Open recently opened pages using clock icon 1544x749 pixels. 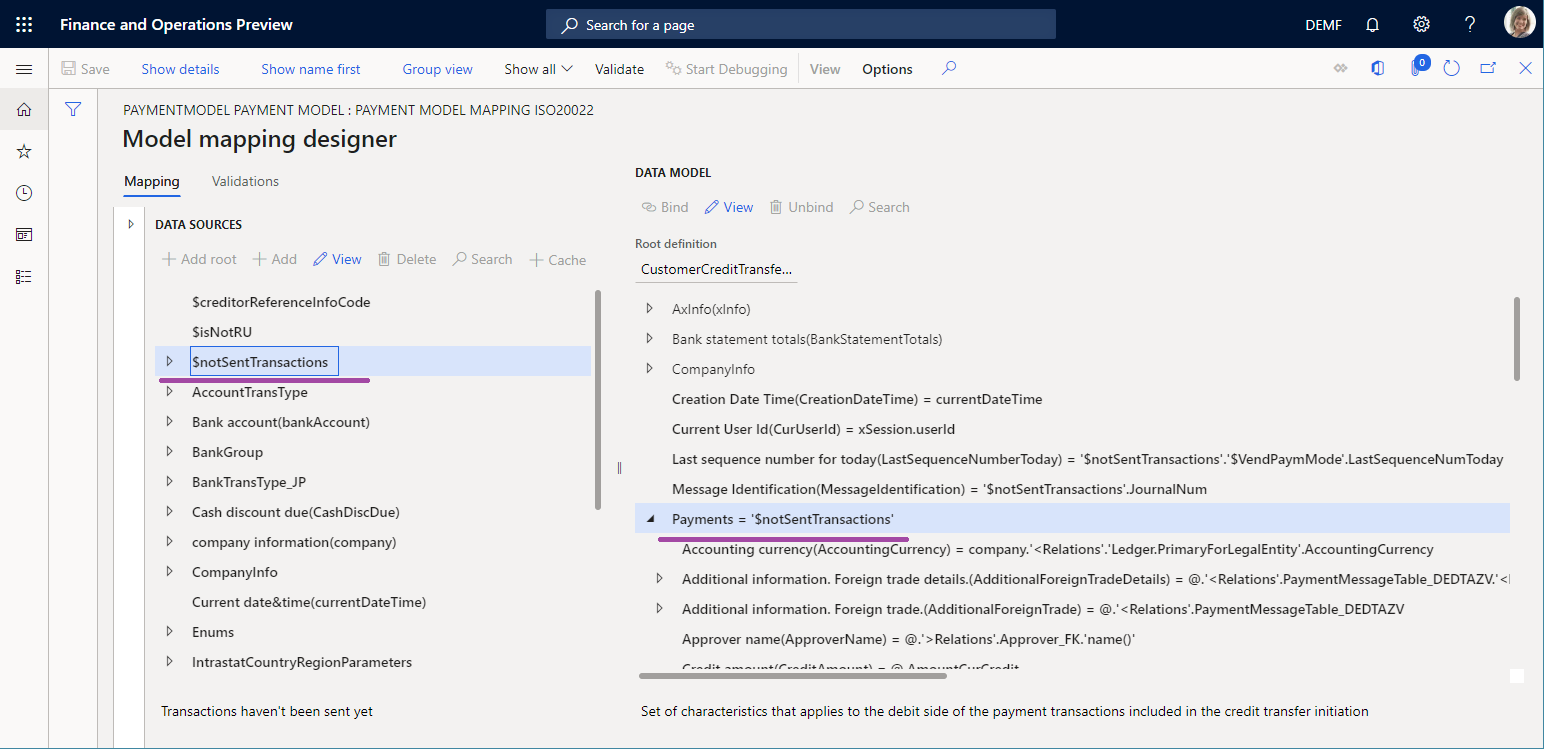(x=23, y=192)
